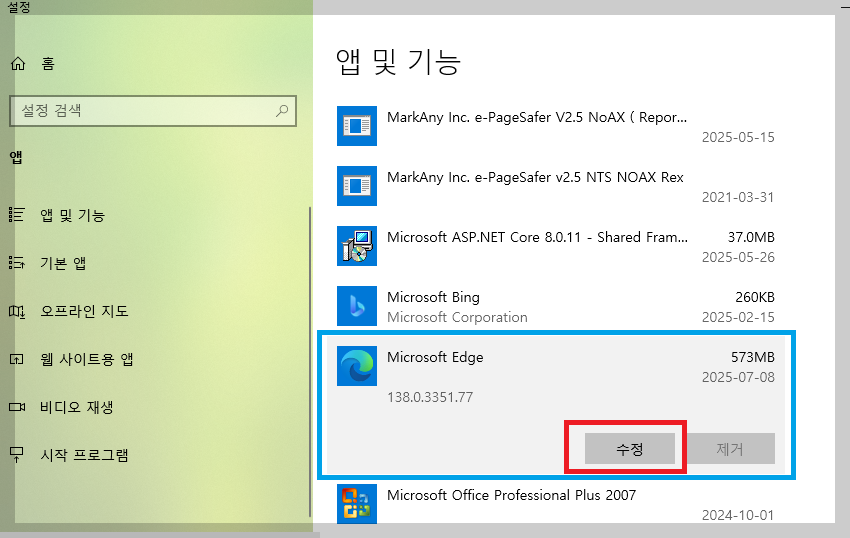Select the MarkAny e-PageSafer v2.5 NTS NOAX Rex entry
Image resolution: width=850 pixels, height=538 pixels.
tap(535, 177)
